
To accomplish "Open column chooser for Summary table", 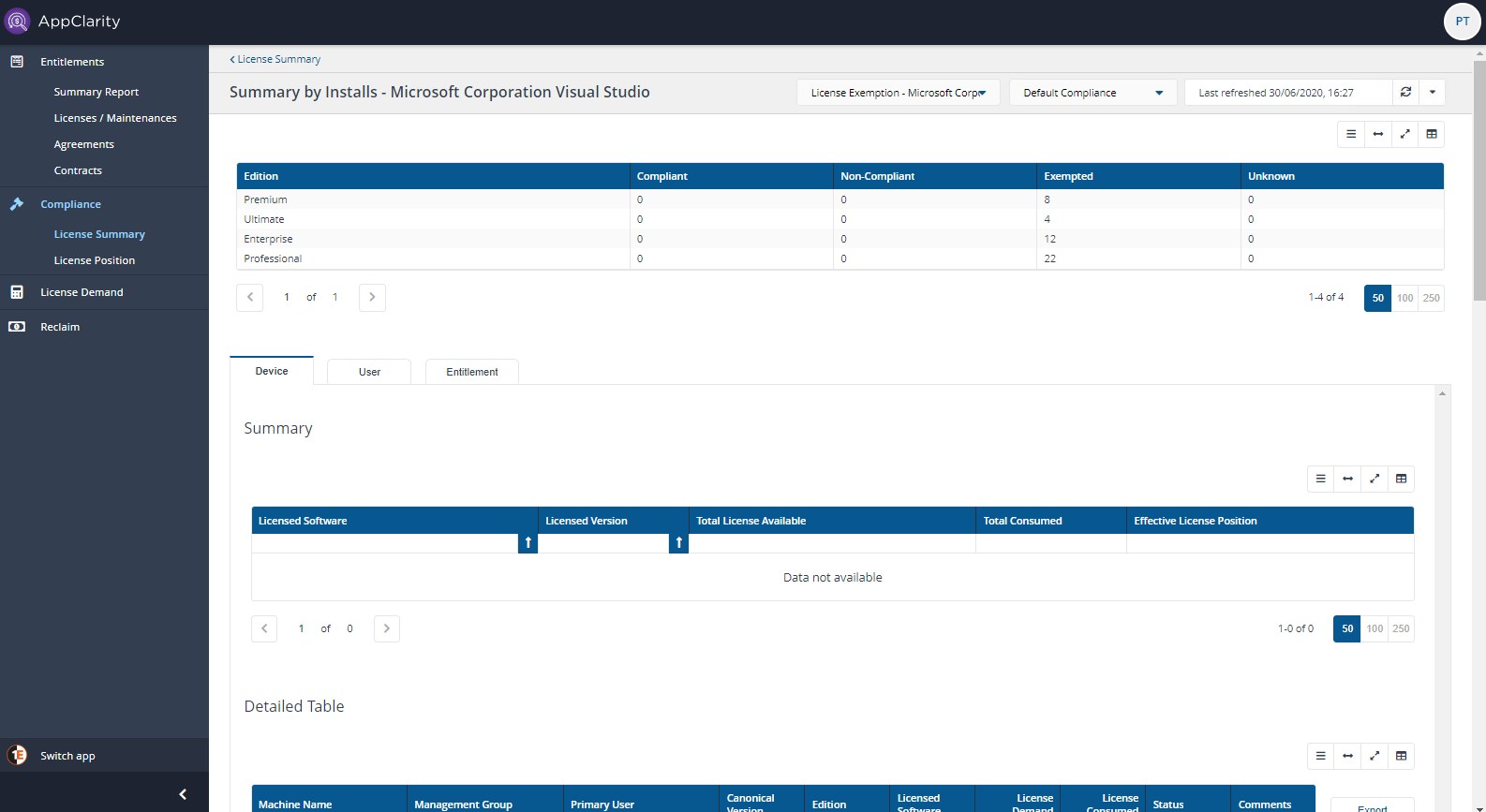I will (x=1402, y=479).
